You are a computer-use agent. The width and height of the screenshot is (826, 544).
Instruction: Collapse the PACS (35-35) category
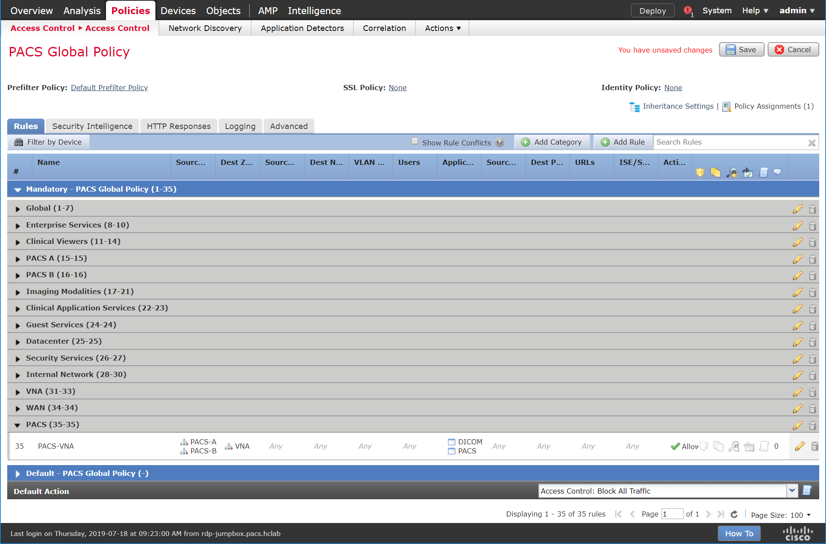tap(18, 425)
